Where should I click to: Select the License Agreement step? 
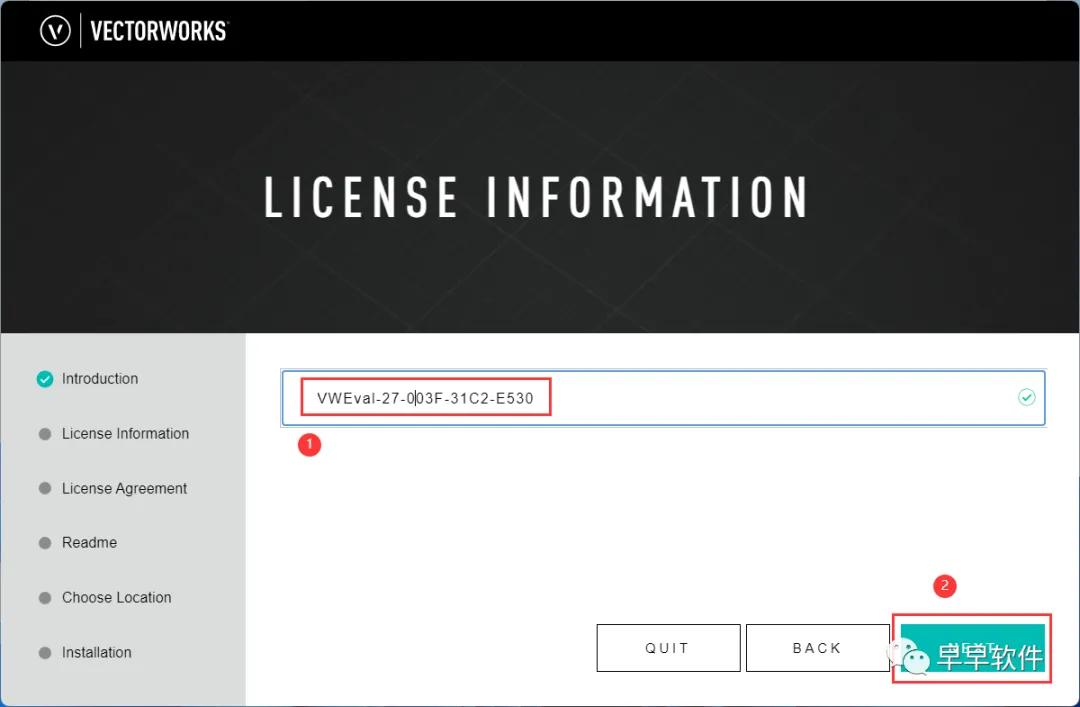125,489
